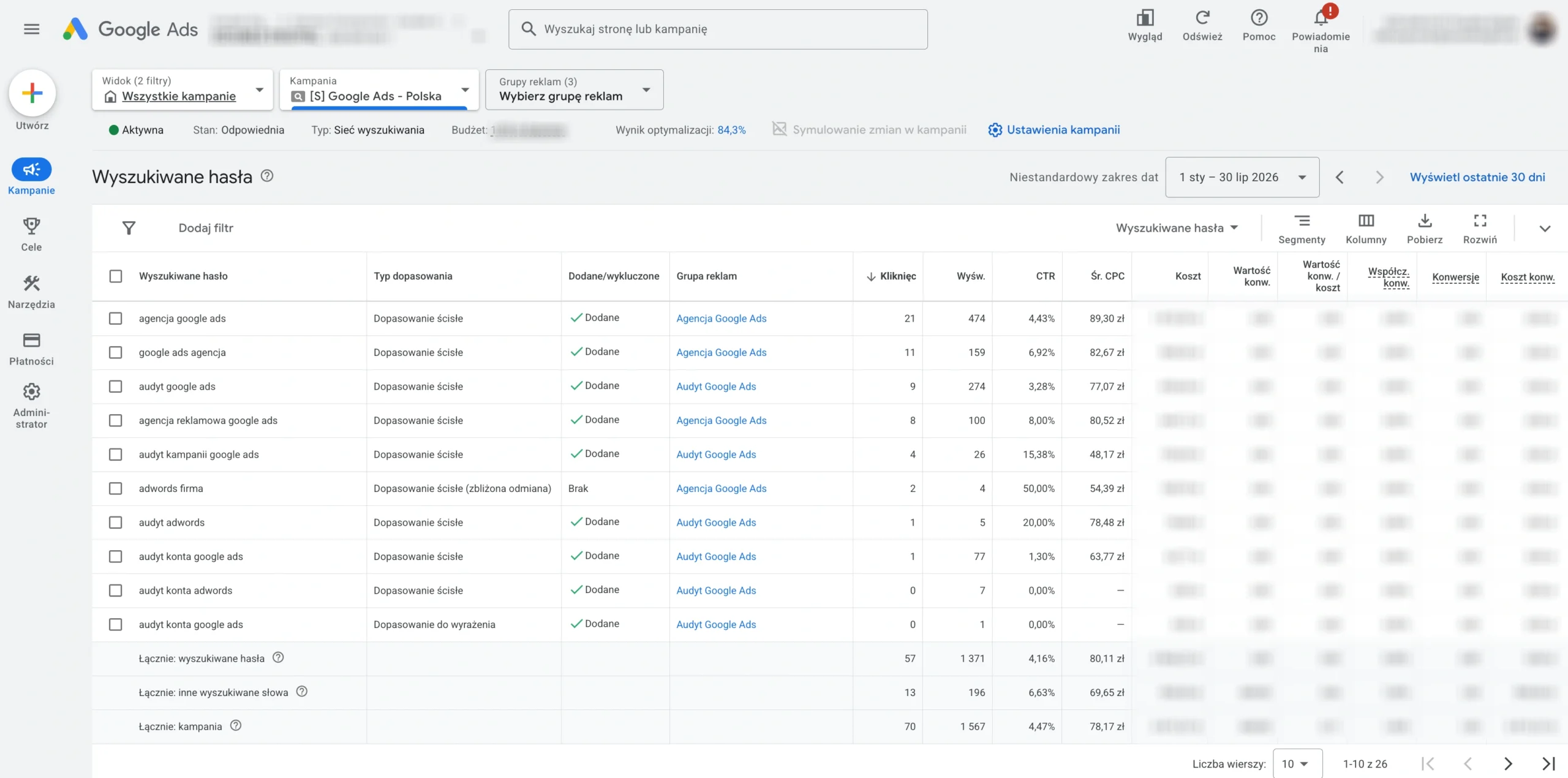Open Cele goals section
The image size is (1568, 778).
click(x=31, y=235)
